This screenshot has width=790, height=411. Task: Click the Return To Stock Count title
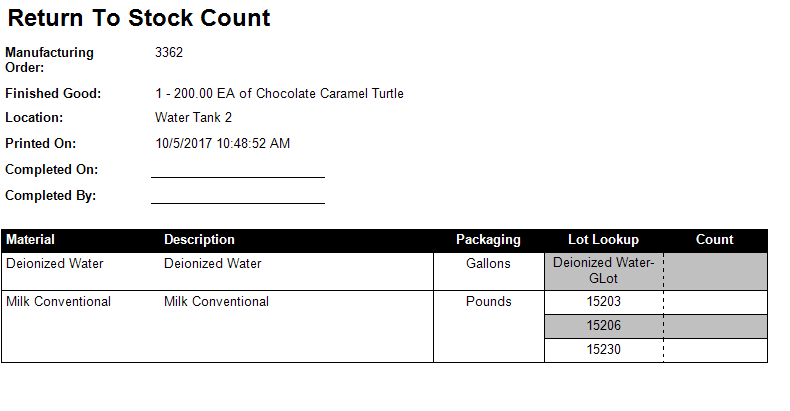(139, 18)
